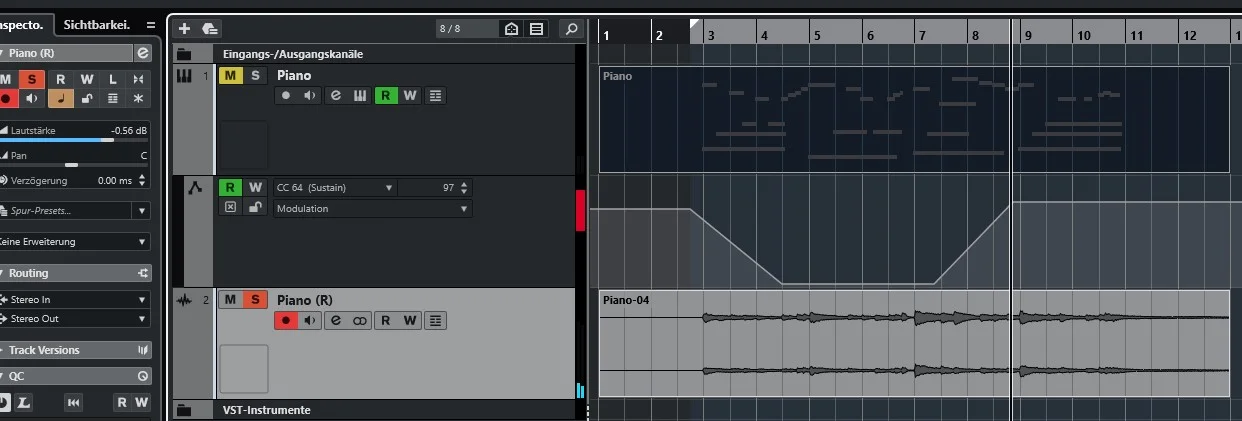
Task: Disable read automation on Piano track
Action: [x=385, y=96]
